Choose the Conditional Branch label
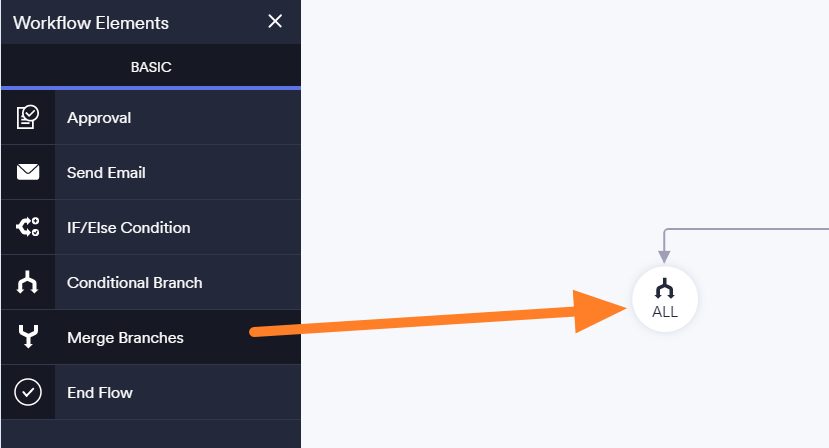 134,283
